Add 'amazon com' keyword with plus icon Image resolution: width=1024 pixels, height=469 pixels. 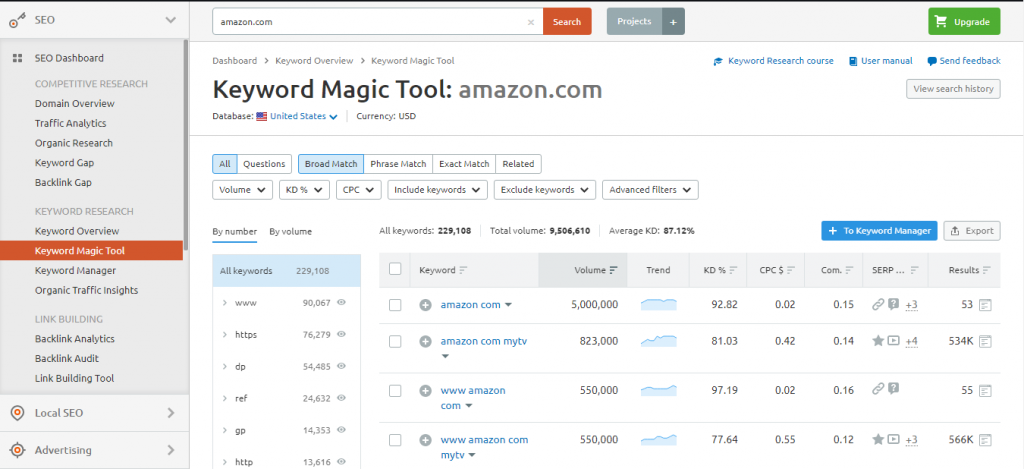point(425,305)
